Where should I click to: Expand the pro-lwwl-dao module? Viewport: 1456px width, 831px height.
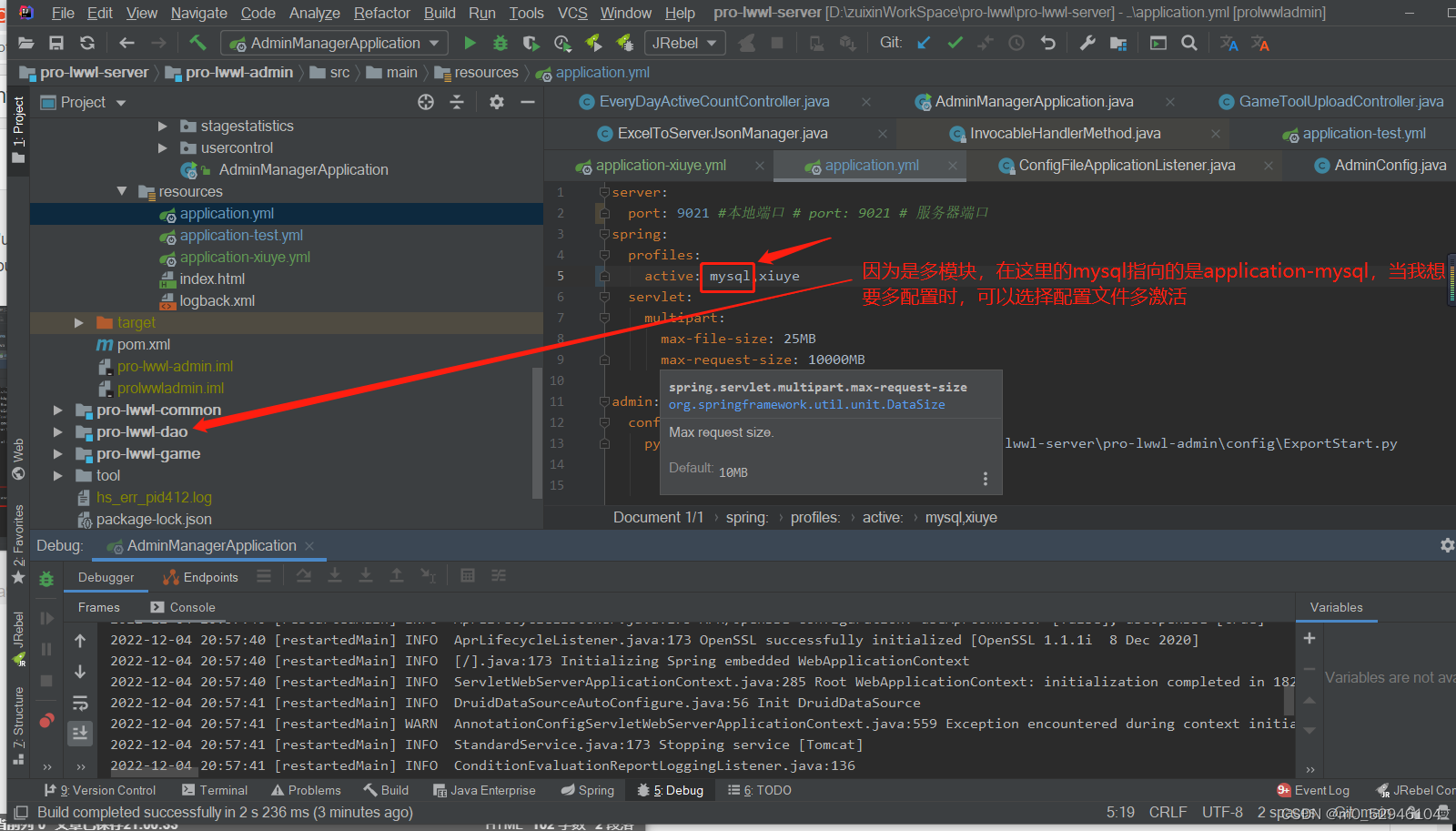57,431
